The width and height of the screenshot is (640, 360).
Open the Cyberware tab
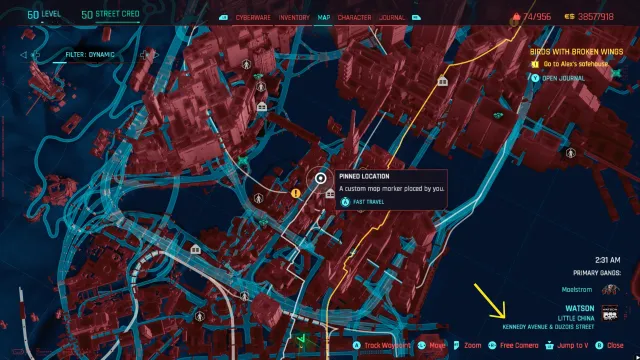click(253, 18)
